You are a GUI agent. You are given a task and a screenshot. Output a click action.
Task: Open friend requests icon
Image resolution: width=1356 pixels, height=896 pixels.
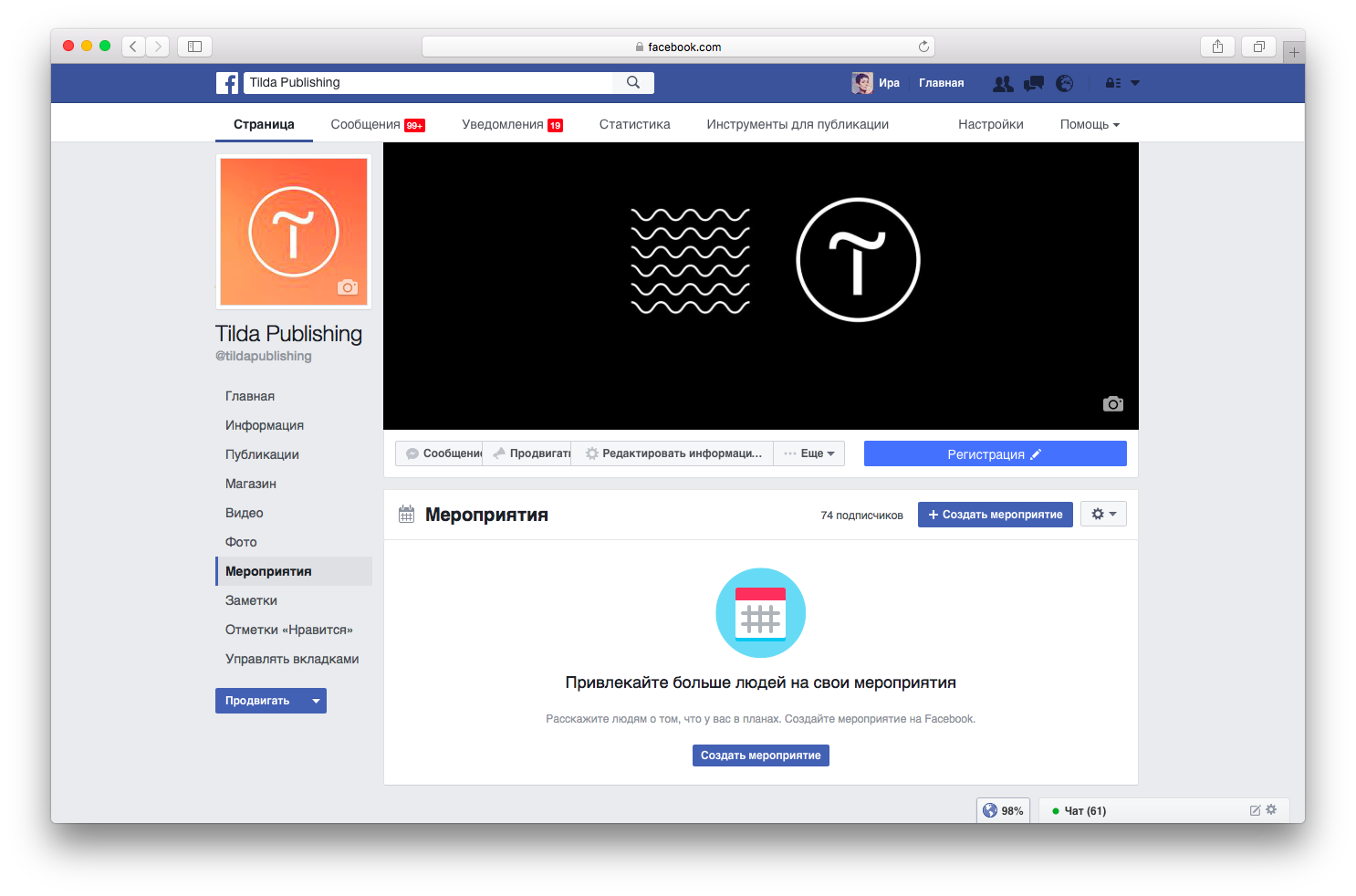click(1003, 83)
